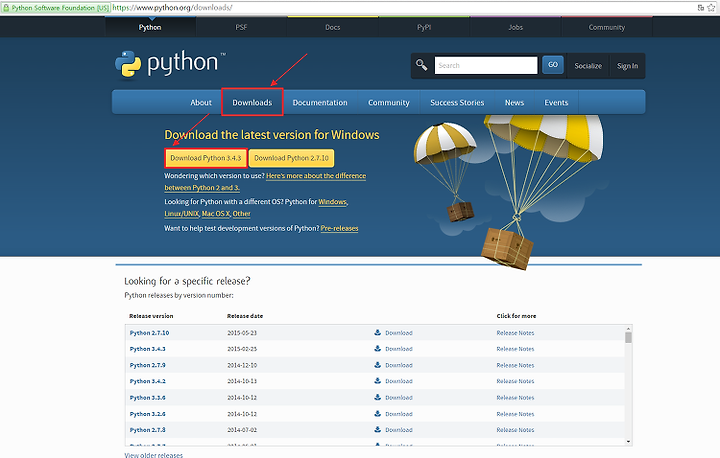The width and height of the screenshot is (720, 458).
Task: Open Community in main navigation bar
Action: 388,102
